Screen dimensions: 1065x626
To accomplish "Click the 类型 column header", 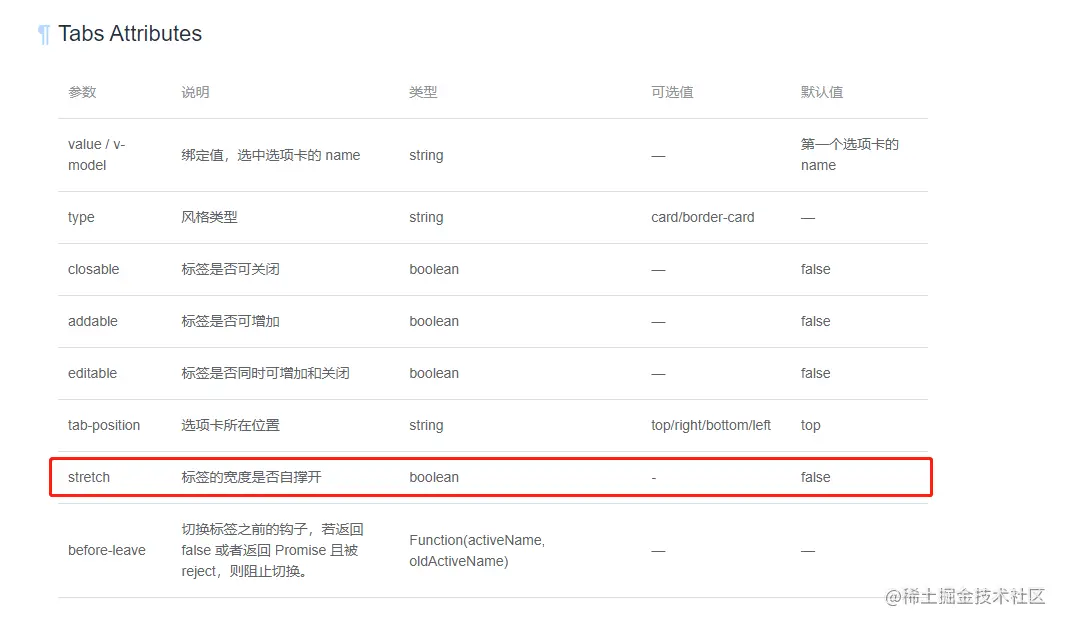I will [424, 91].
